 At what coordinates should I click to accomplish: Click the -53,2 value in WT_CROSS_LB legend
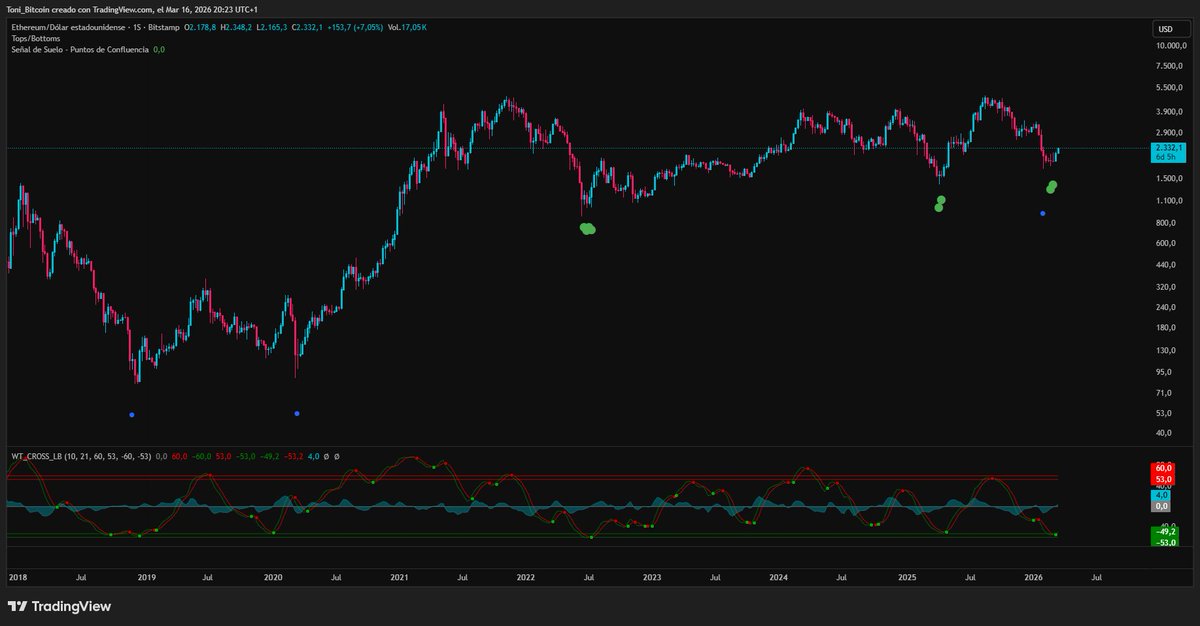[294, 456]
